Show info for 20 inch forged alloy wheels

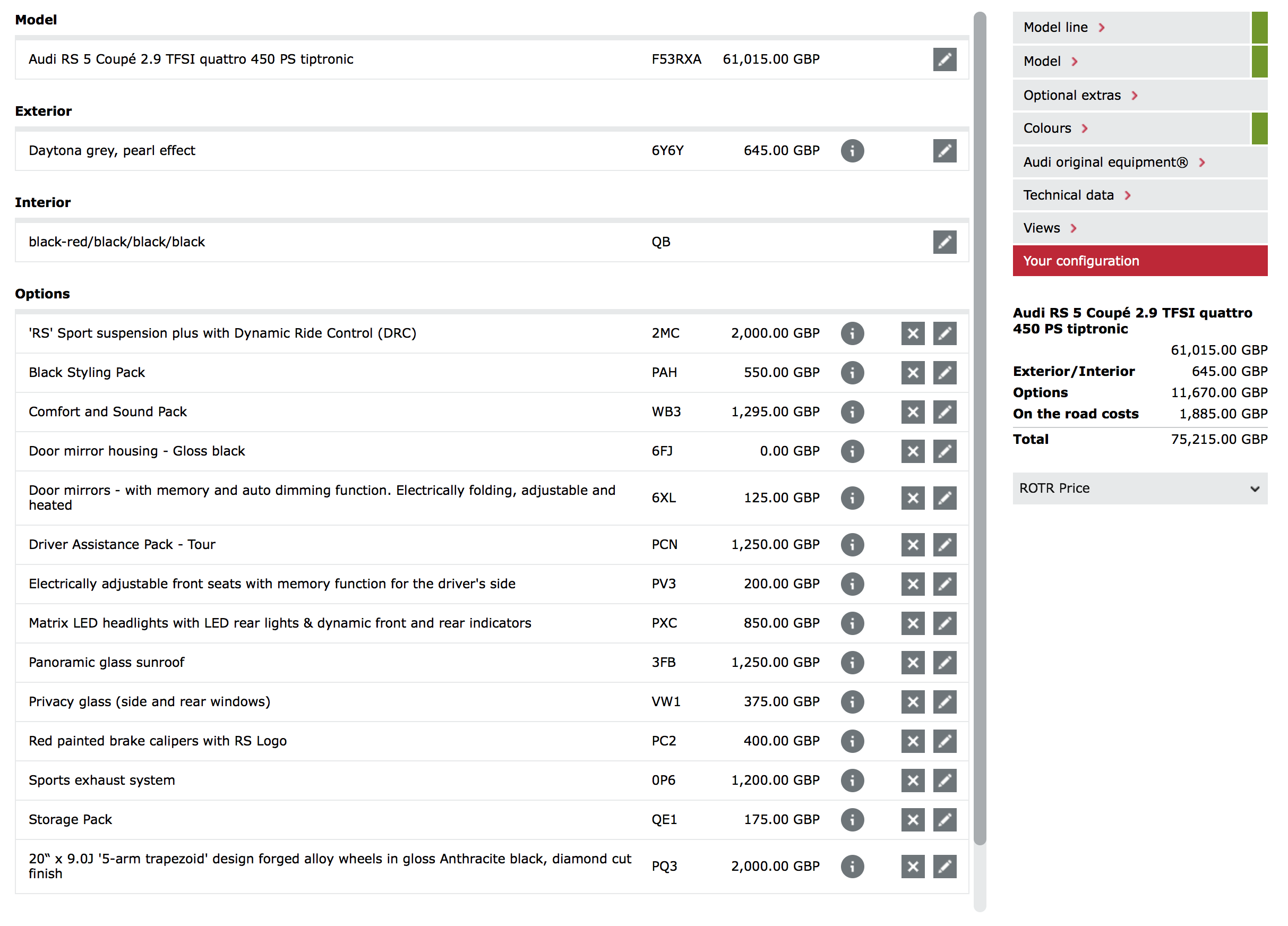(852, 866)
